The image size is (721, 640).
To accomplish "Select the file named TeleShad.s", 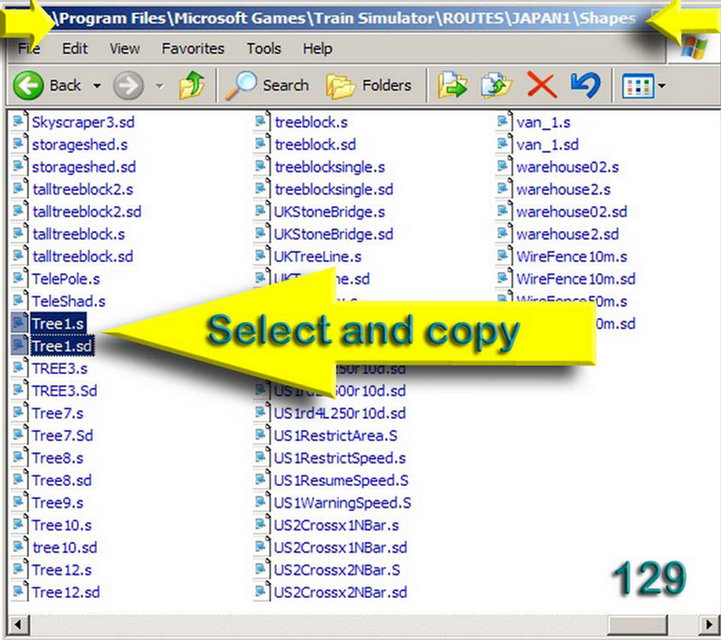I will tap(69, 301).
